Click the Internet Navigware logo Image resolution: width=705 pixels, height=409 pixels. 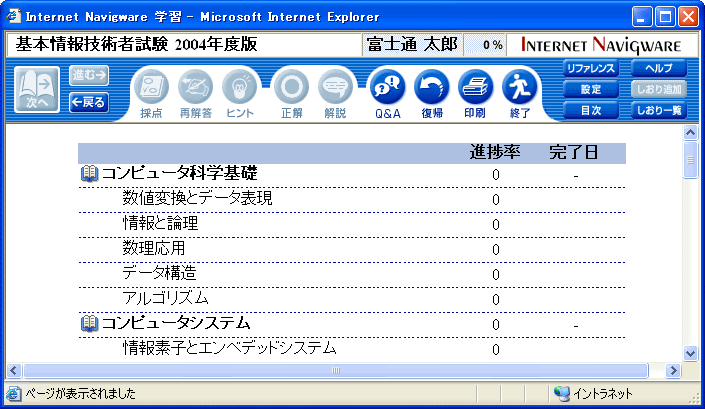tap(601, 45)
